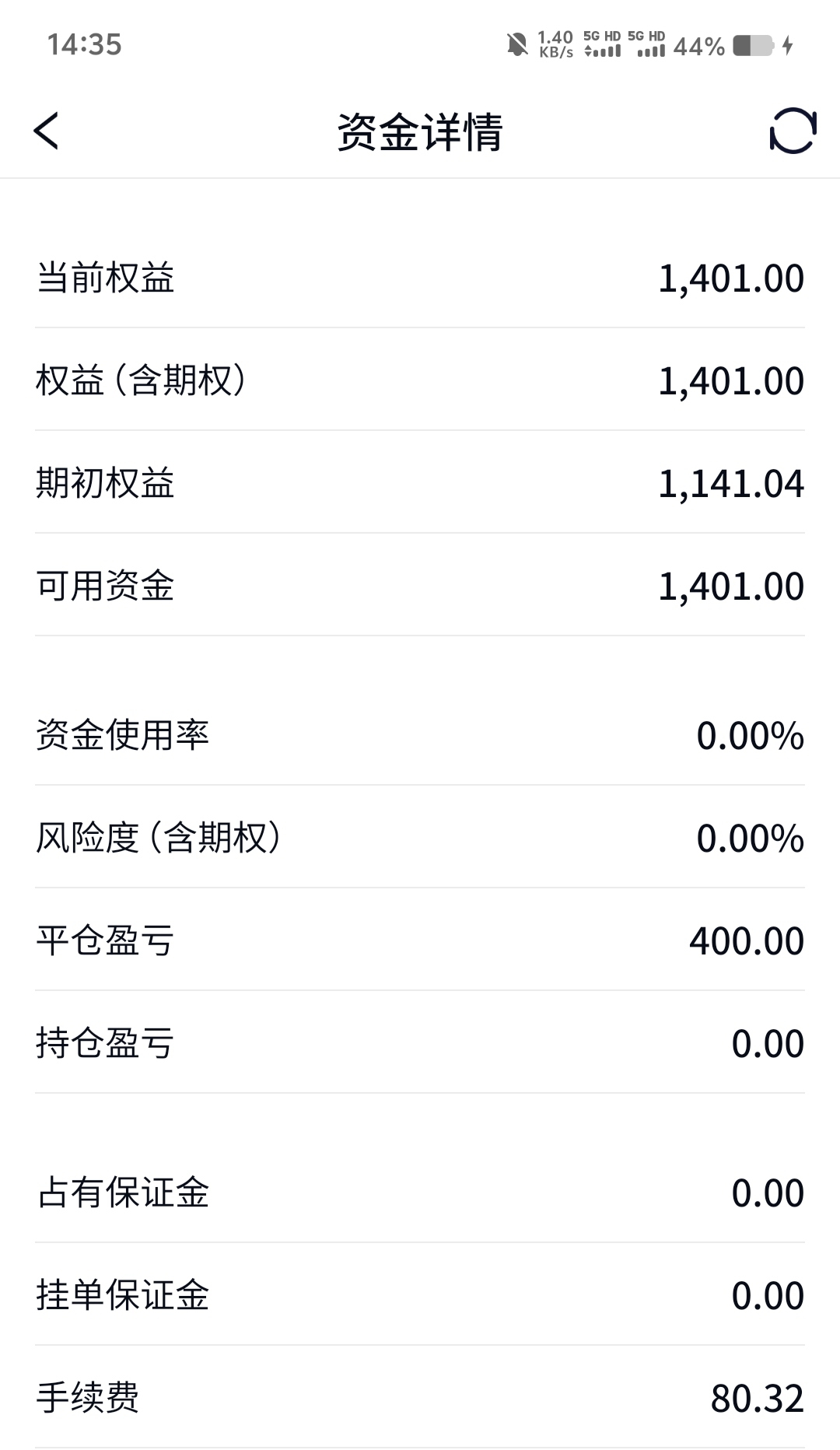Tap the 资金详情 page title

pos(420,131)
